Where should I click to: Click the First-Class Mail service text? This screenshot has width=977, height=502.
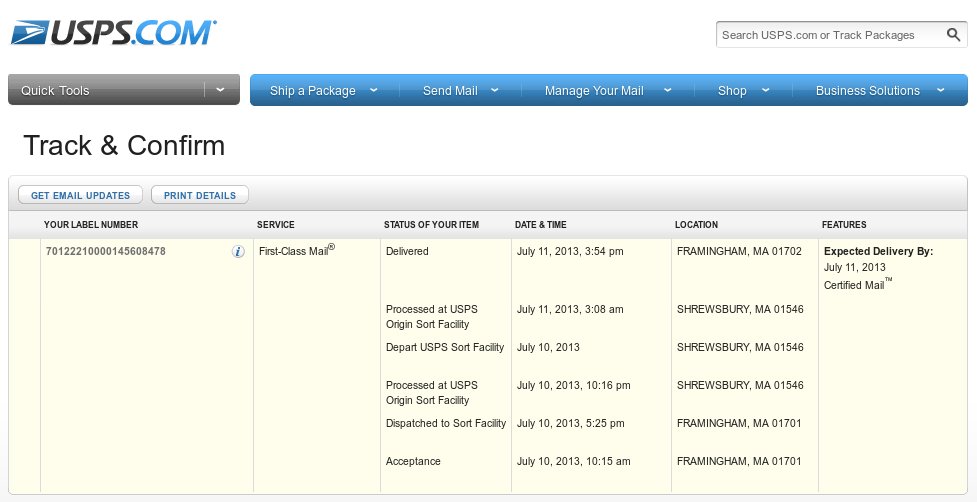tap(297, 251)
